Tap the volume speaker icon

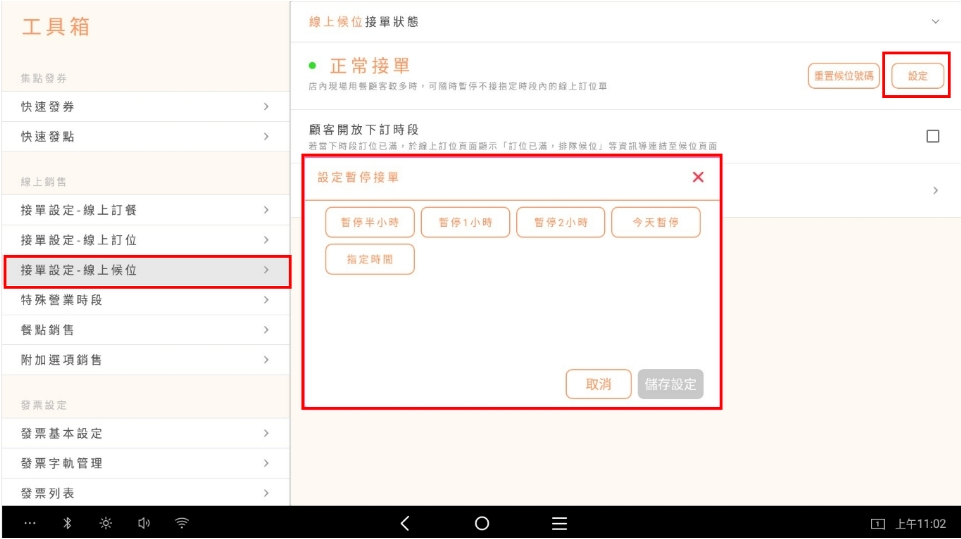[x=143, y=523]
